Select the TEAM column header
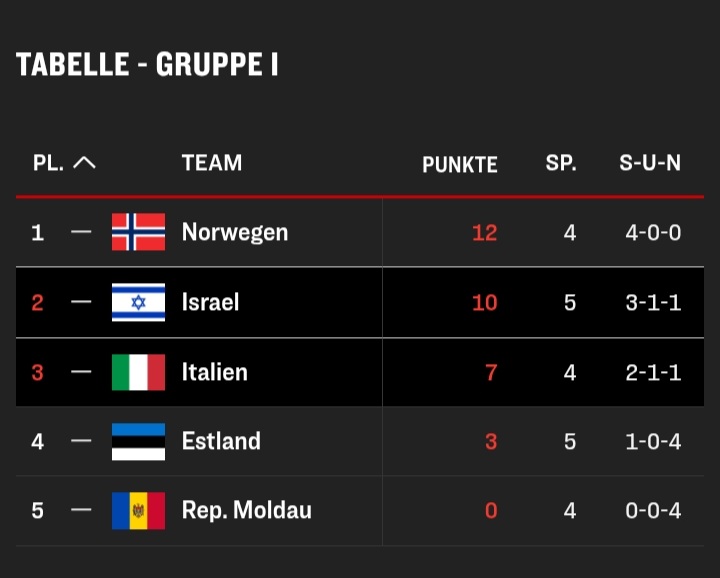This screenshot has height=578, width=720. (x=212, y=163)
